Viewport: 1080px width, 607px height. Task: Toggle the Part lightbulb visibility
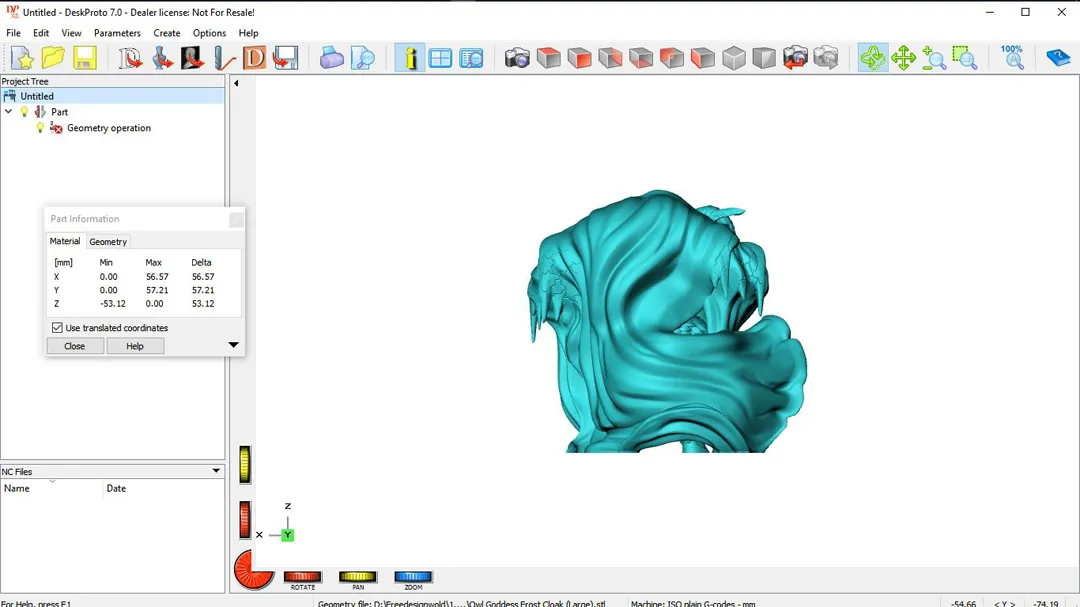pos(24,112)
